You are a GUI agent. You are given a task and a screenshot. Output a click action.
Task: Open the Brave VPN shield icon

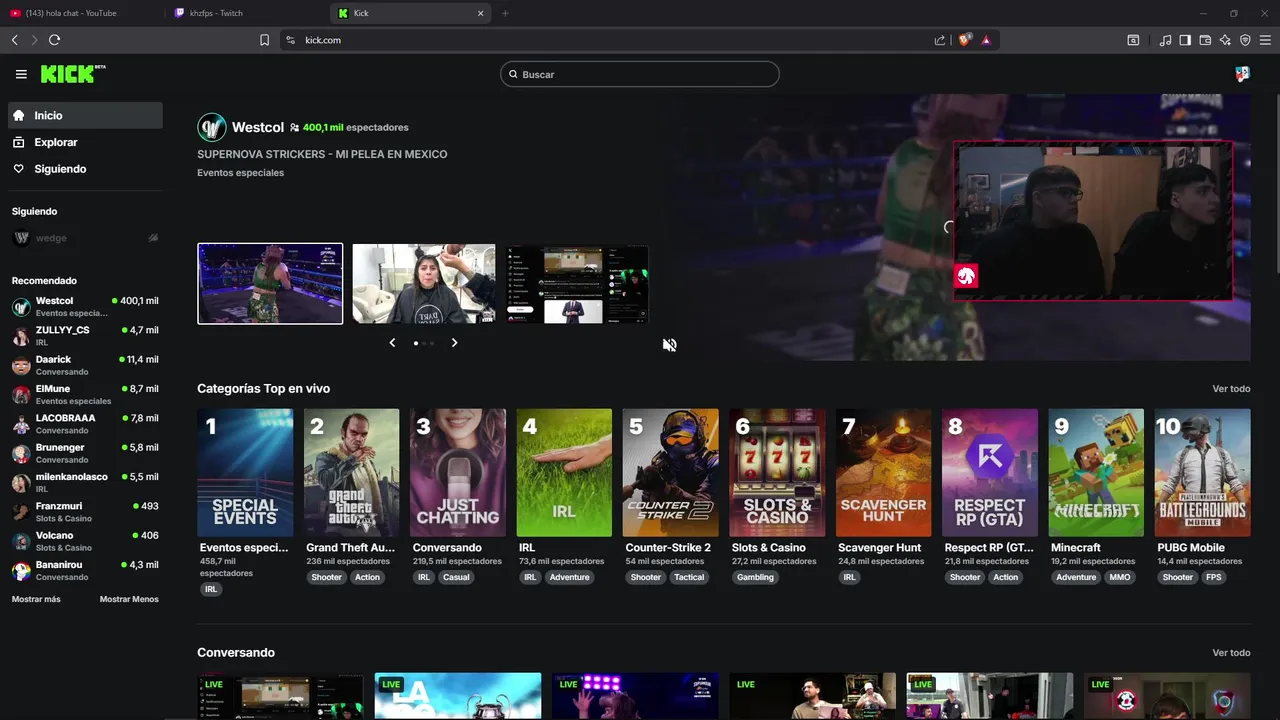[x=1245, y=40]
